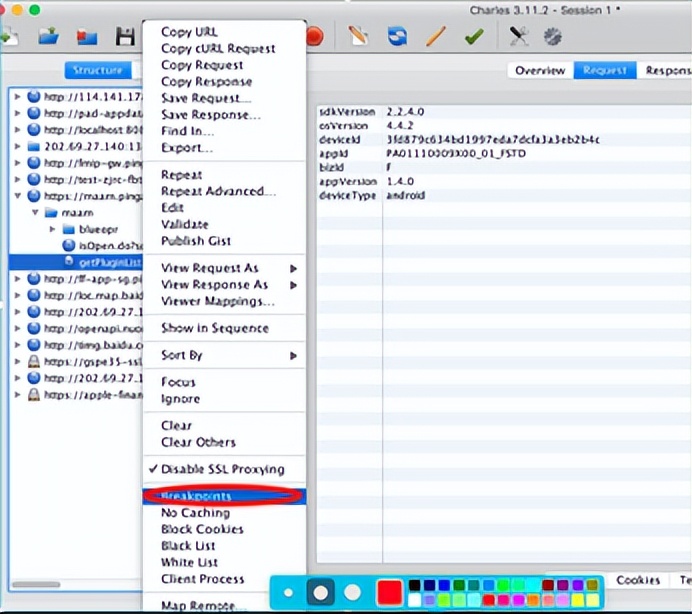This screenshot has height=614, width=692.
Task: Click the Repeat request circular arrows icon
Action: click(397, 37)
